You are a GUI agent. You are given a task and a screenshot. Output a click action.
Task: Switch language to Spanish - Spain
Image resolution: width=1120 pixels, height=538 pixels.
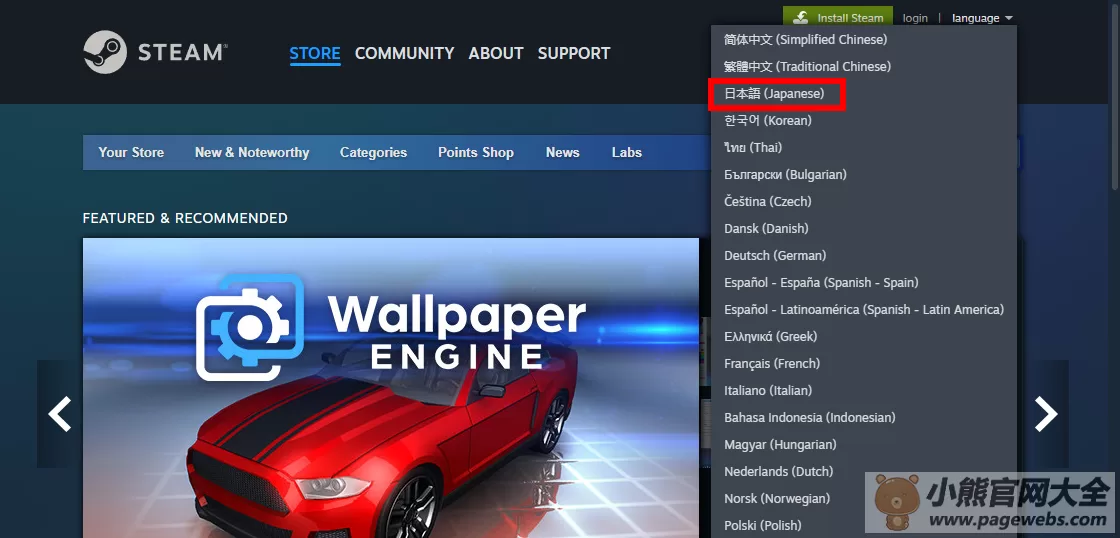(x=864, y=282)
